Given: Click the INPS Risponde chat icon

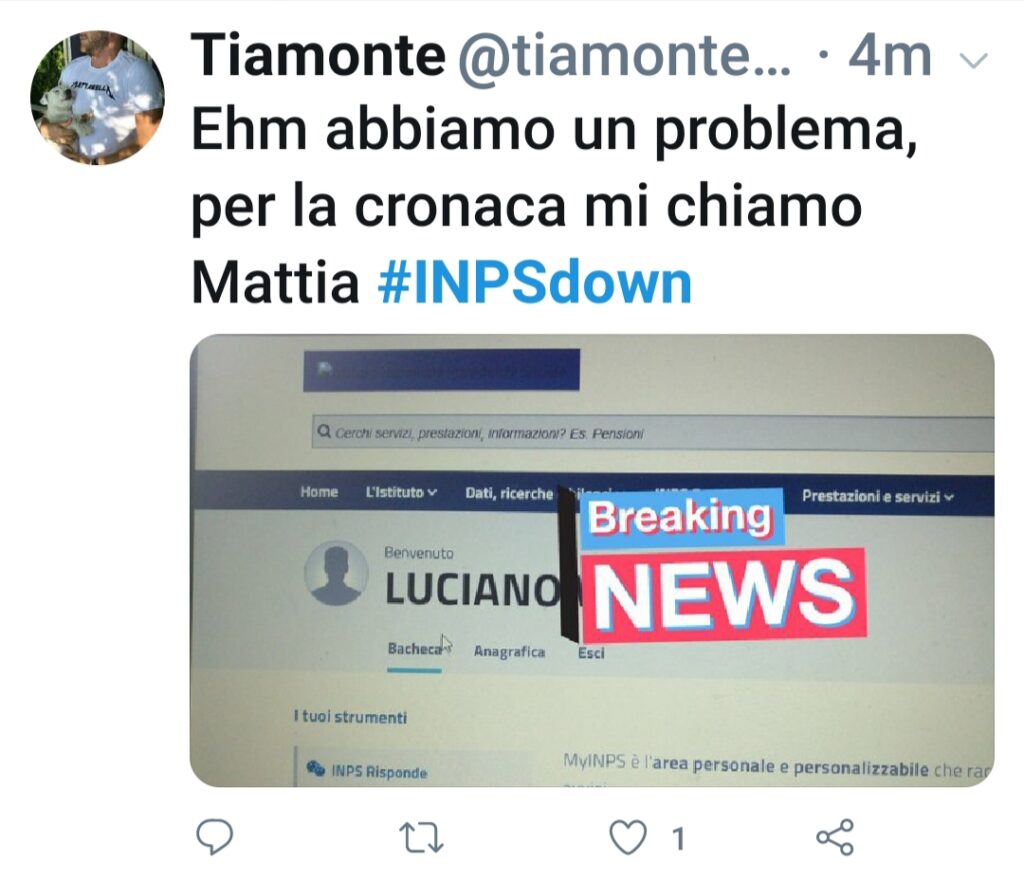Looking at the screenshot, I should click(x=315, y=768).
